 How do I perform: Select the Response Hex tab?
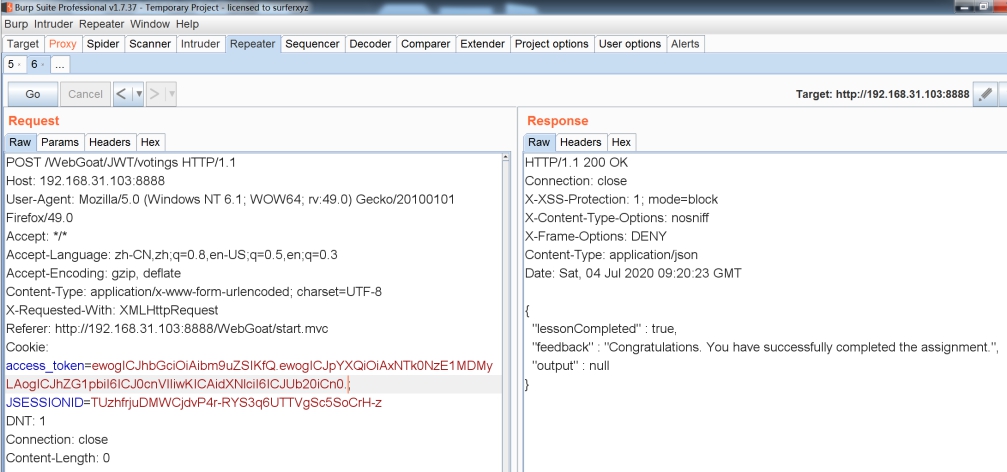coord(621,142)
